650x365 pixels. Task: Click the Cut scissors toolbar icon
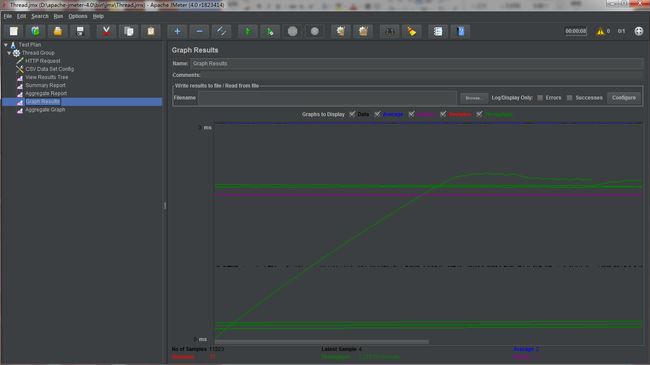click(106, 32)
